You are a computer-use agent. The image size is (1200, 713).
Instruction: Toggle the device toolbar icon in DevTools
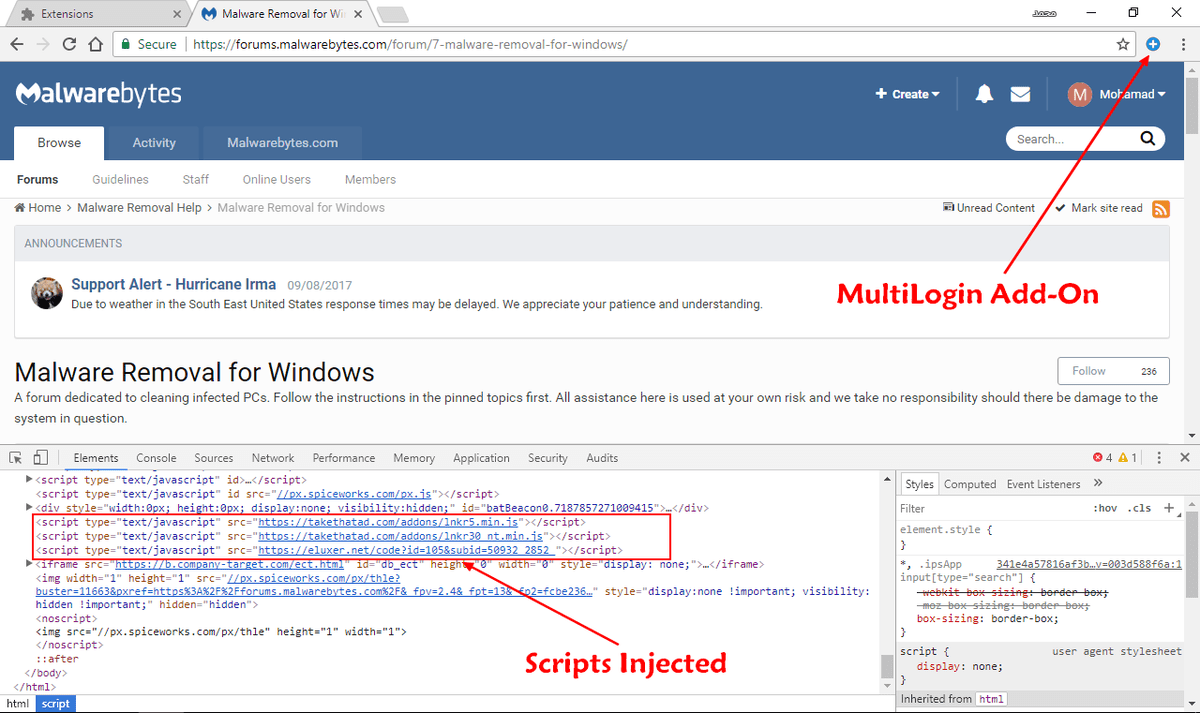tap(40, 458)
